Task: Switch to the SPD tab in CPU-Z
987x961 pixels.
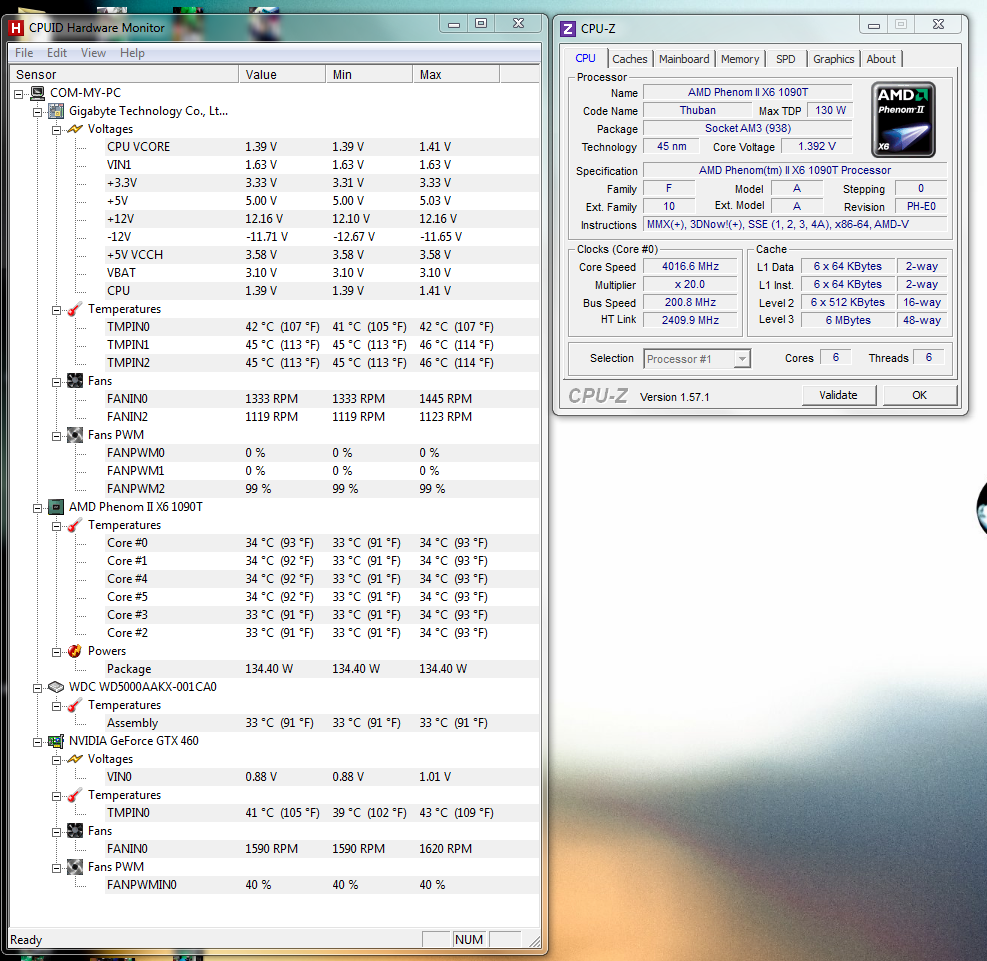Action: (786, 59)
